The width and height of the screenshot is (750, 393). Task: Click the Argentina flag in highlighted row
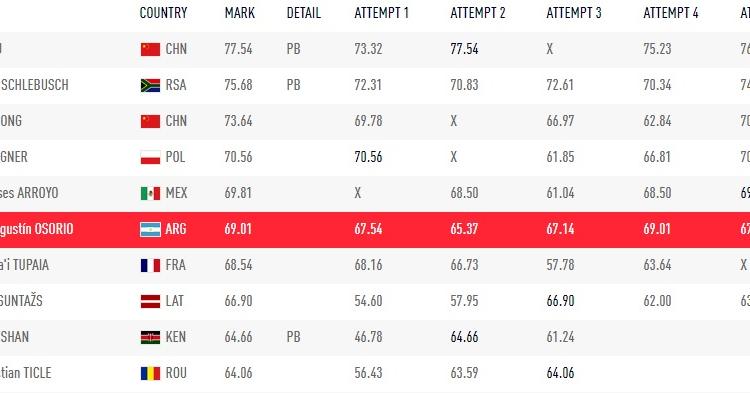point(150,229)
